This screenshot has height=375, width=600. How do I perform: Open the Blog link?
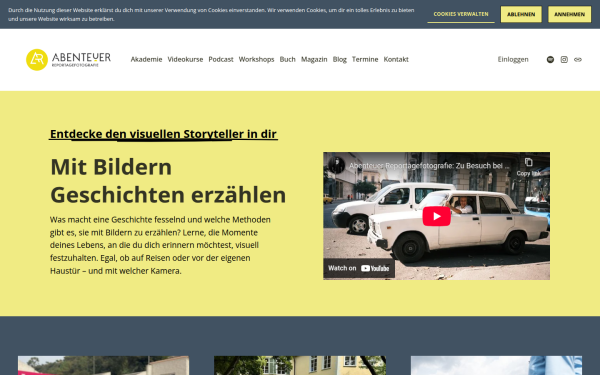pyautogui.click(x=339, y=59)
